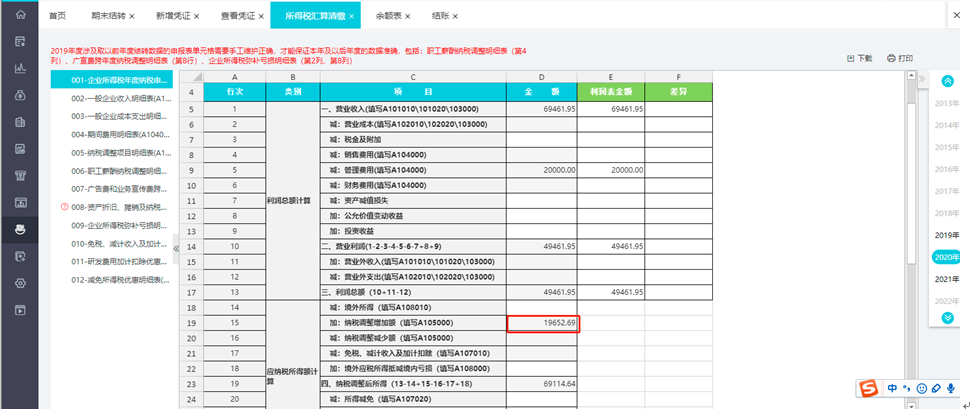Open the money bag sidebar icon
970x413 pixels.
tap(20, 95)
